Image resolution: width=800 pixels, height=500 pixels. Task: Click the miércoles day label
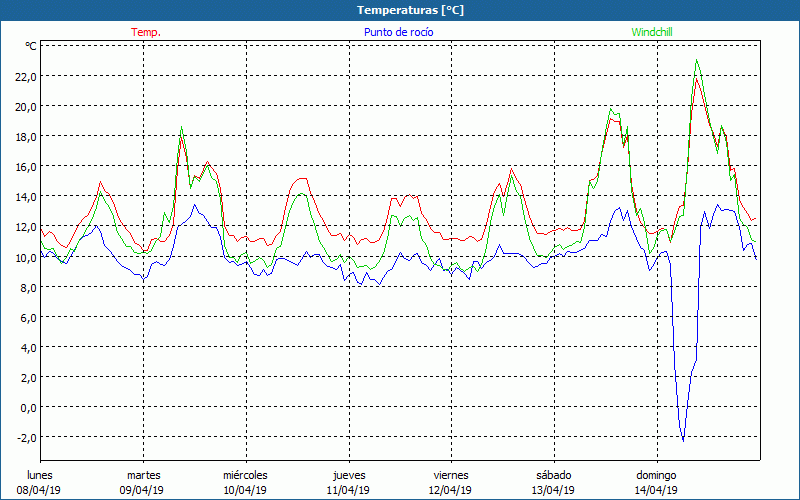pos(245,475)
